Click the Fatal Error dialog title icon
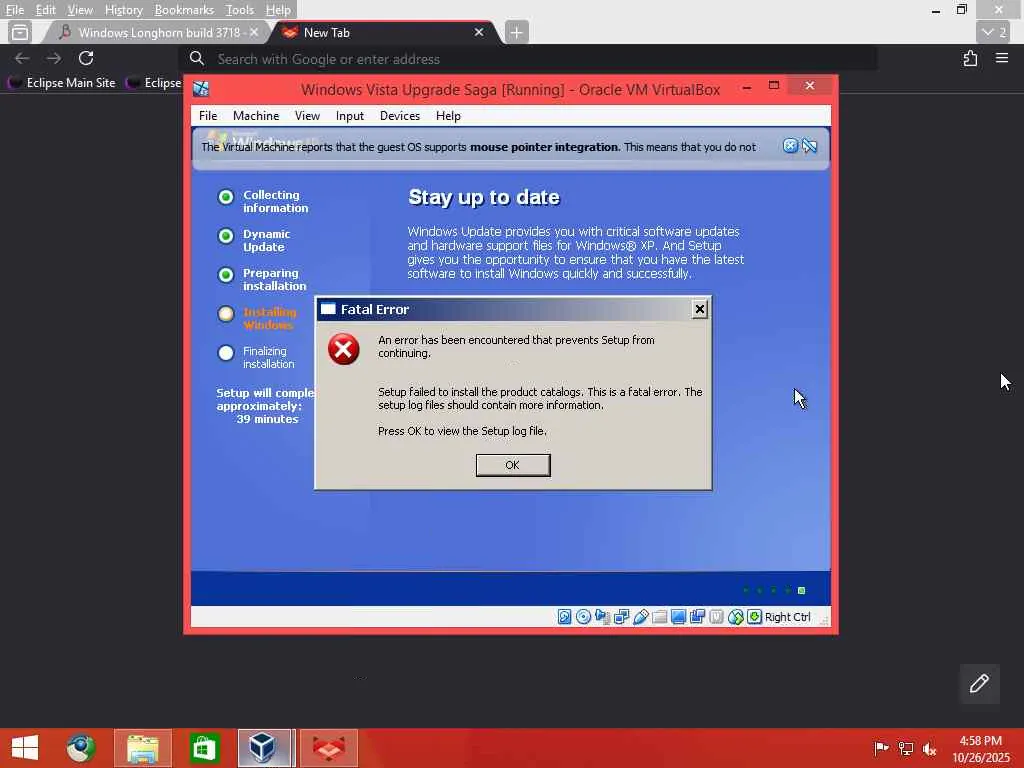 (x=328, y=309)
